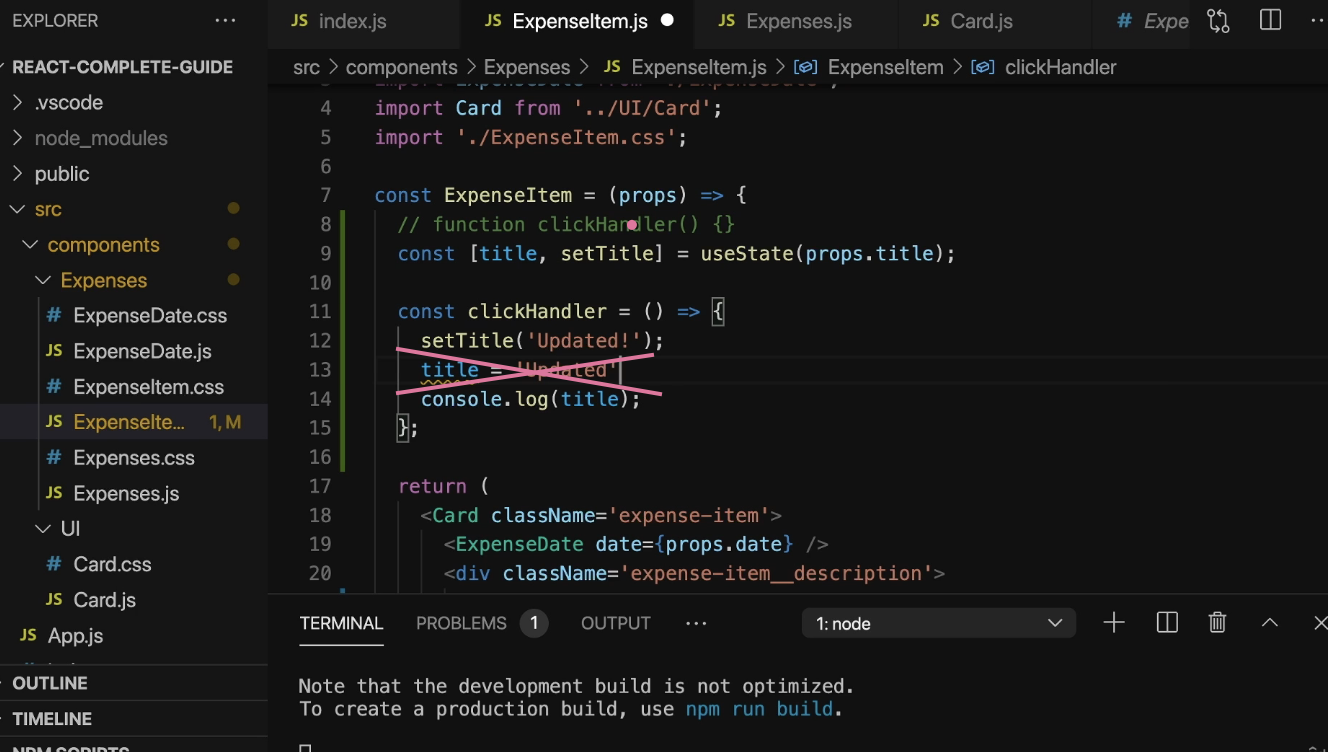
Task: Open ExpenseDate.css in the explorer
Action: [150, 315]
